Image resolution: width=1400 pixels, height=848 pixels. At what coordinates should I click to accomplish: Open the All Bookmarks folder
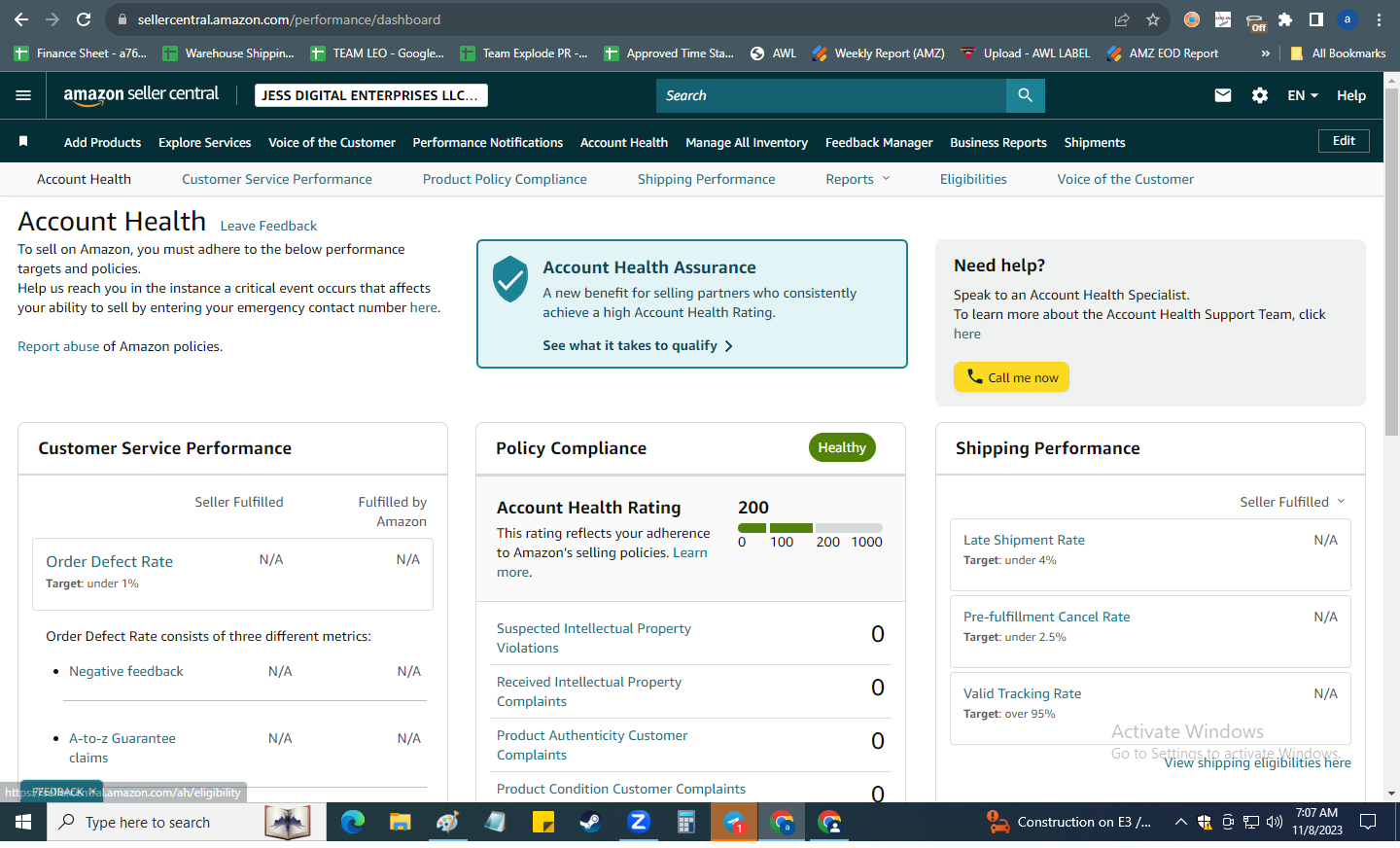point(1338,53)
